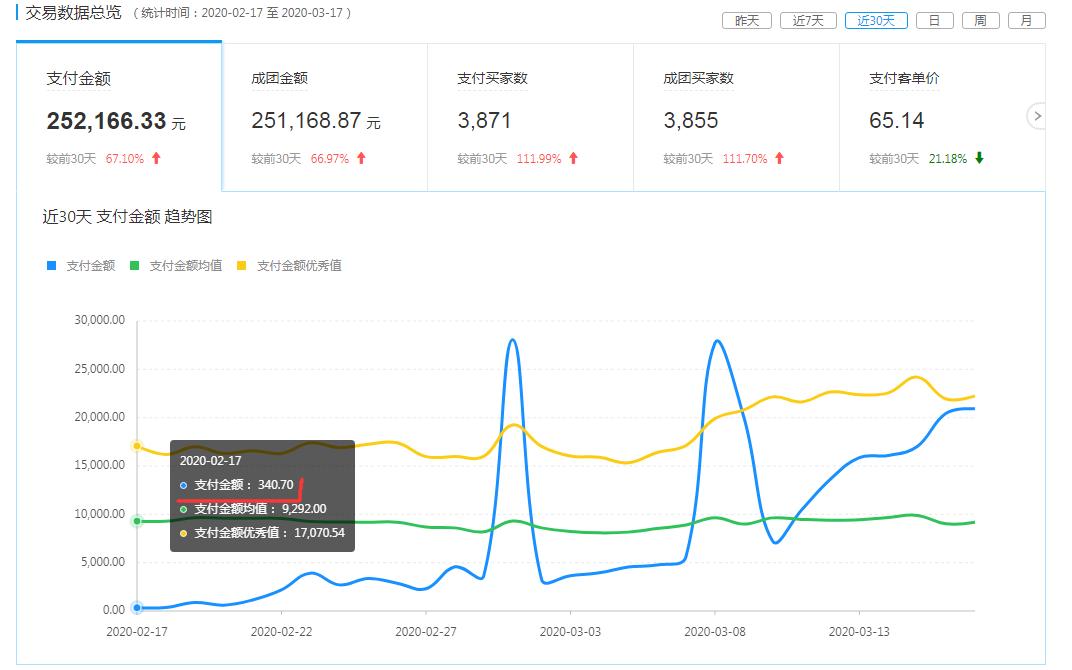Select the 近30天 time range
Image resolution: width=1072 pixels, height=670 pixels.
876,20
